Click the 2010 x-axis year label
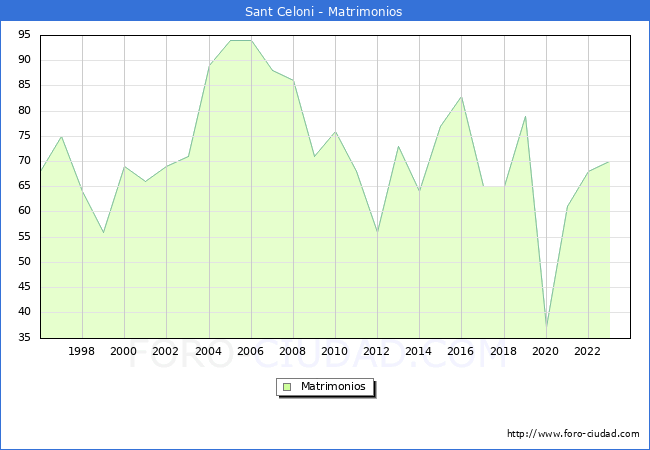 pyautogui.click(x=335, y=351)
